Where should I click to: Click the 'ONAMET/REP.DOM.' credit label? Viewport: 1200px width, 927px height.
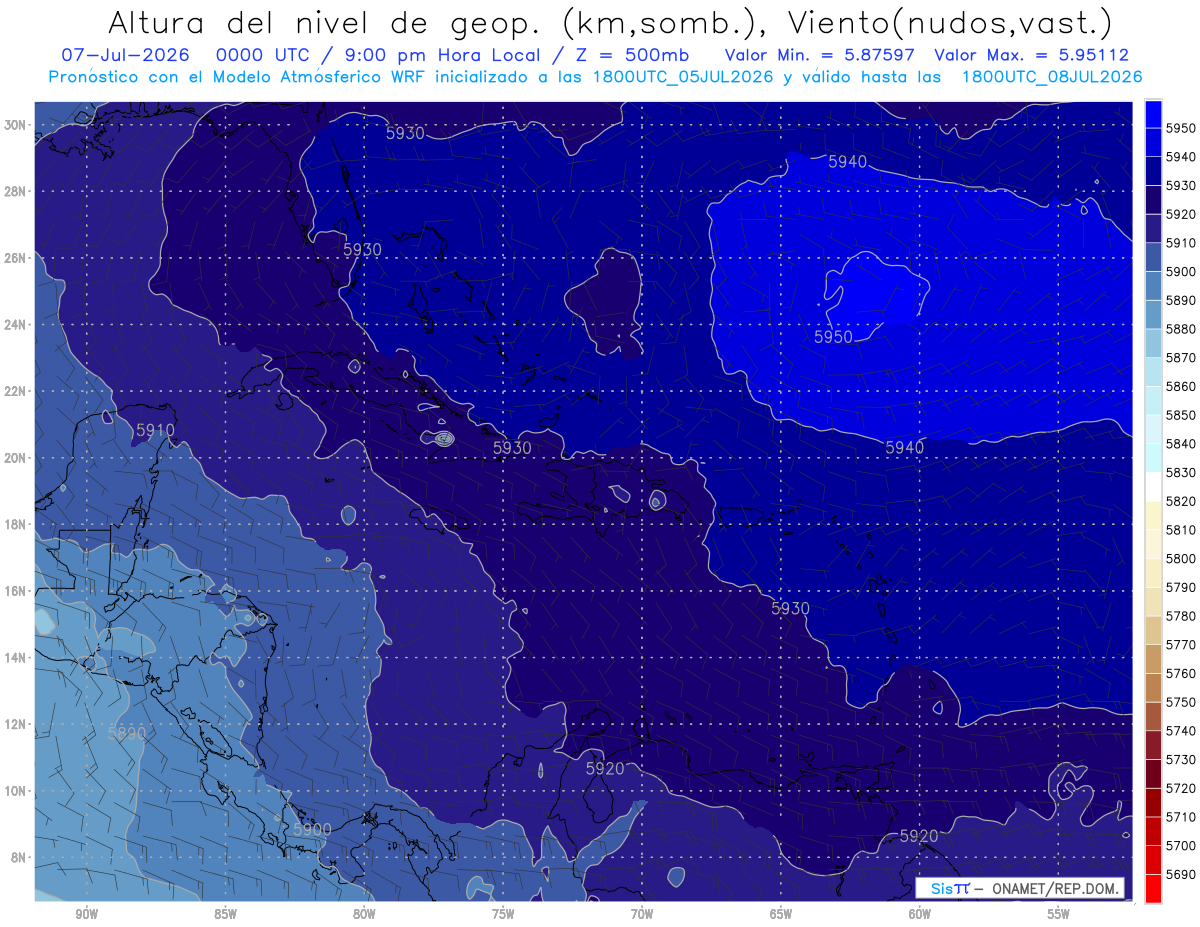tap(1054, 888)
